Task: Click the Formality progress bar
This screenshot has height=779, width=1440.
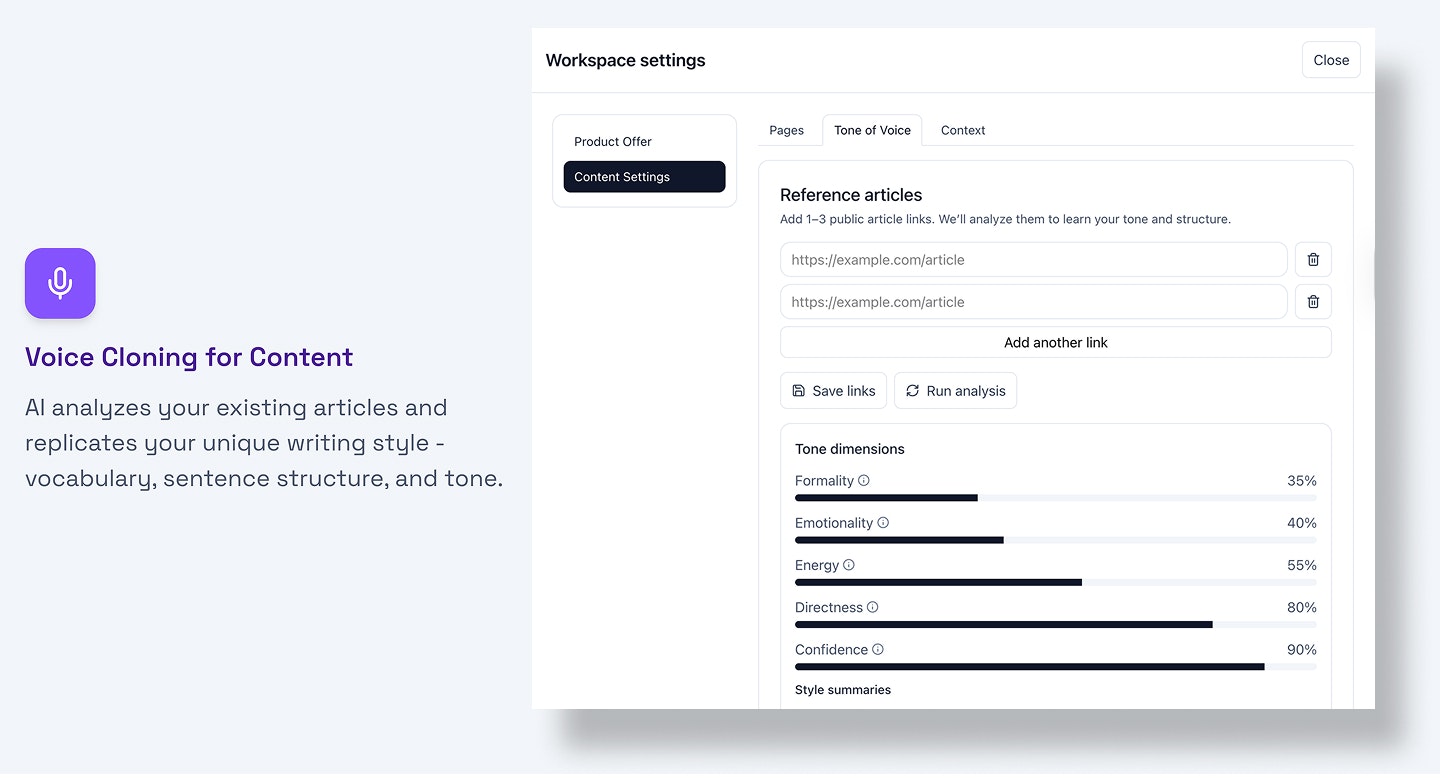Action: point(1055,497)
